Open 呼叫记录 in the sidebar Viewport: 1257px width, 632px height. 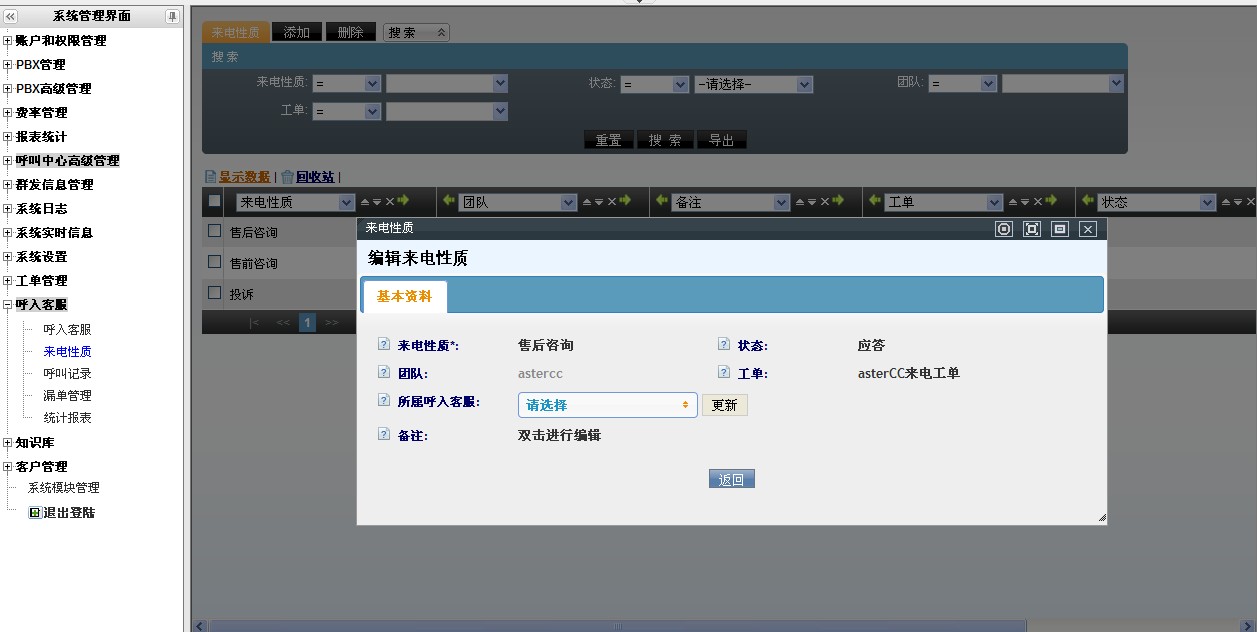[67, 373]
